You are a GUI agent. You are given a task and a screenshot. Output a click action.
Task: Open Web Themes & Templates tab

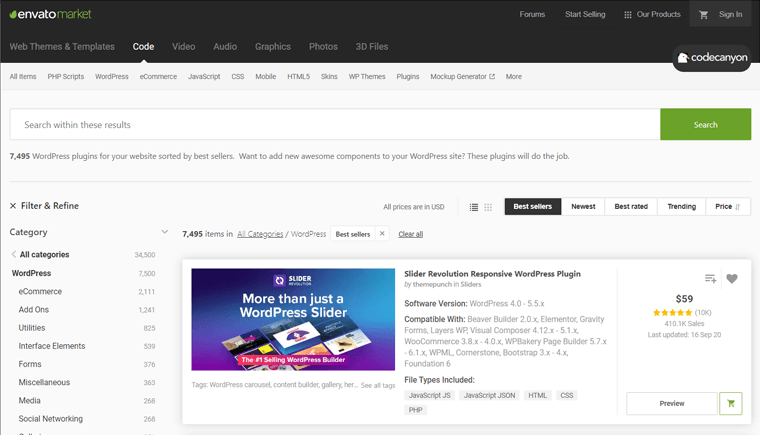click(62, 47)
